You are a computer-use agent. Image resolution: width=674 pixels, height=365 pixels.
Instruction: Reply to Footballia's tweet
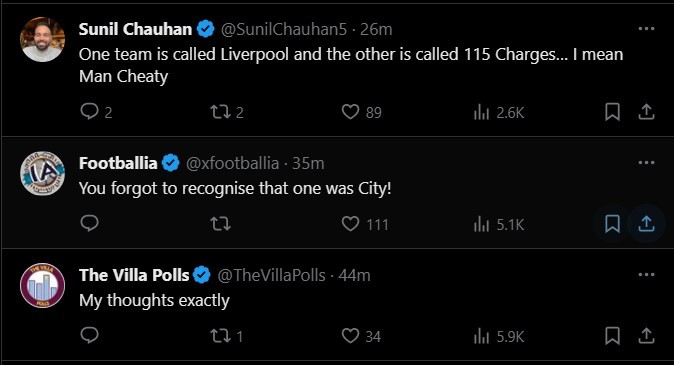pos(89,224)
